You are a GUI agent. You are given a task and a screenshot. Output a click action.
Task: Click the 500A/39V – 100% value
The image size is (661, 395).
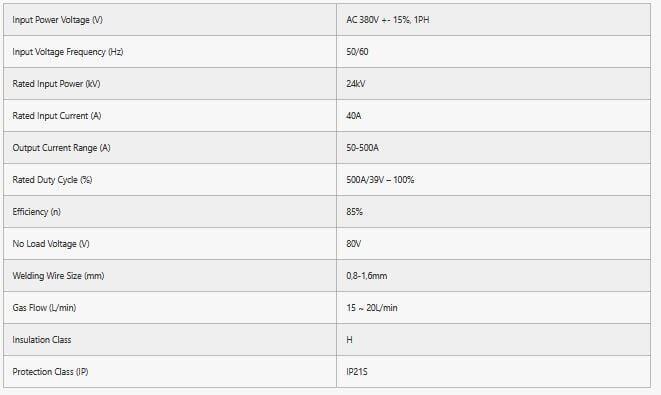point(380,180)
